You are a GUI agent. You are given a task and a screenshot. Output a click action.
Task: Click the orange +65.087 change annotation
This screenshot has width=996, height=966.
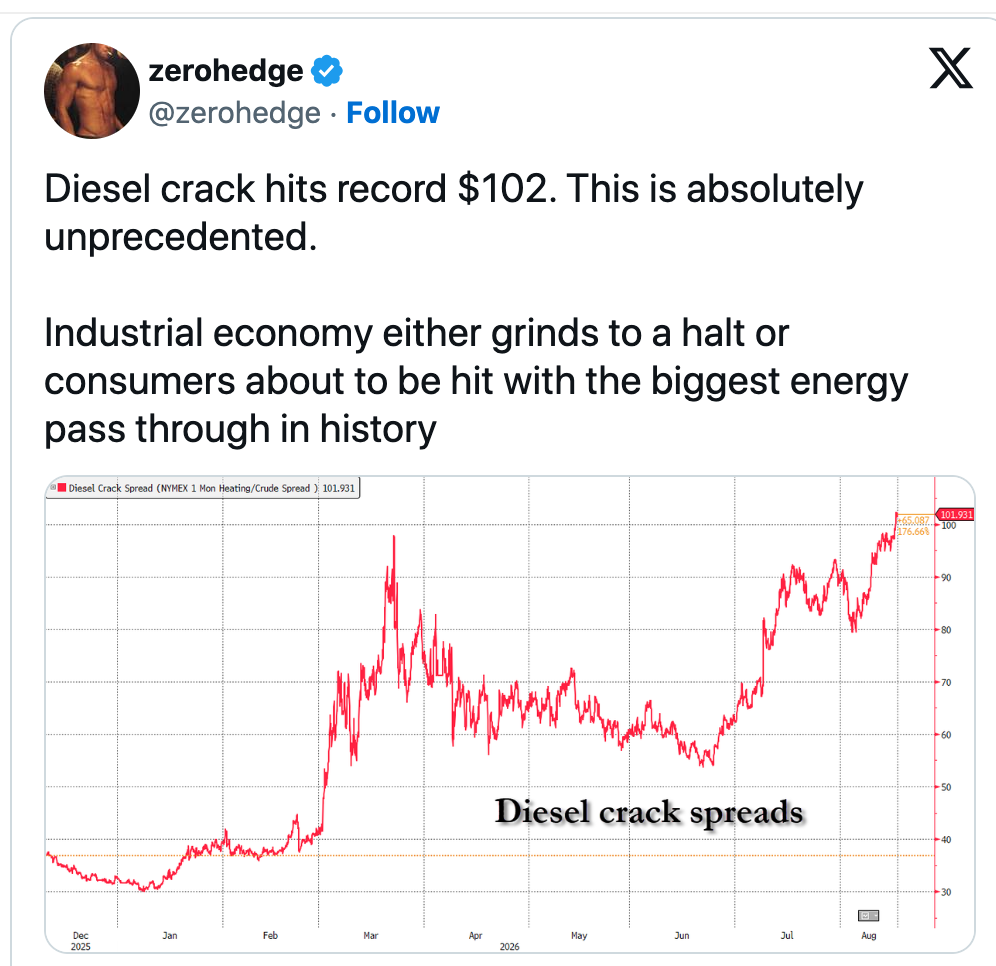913,520
